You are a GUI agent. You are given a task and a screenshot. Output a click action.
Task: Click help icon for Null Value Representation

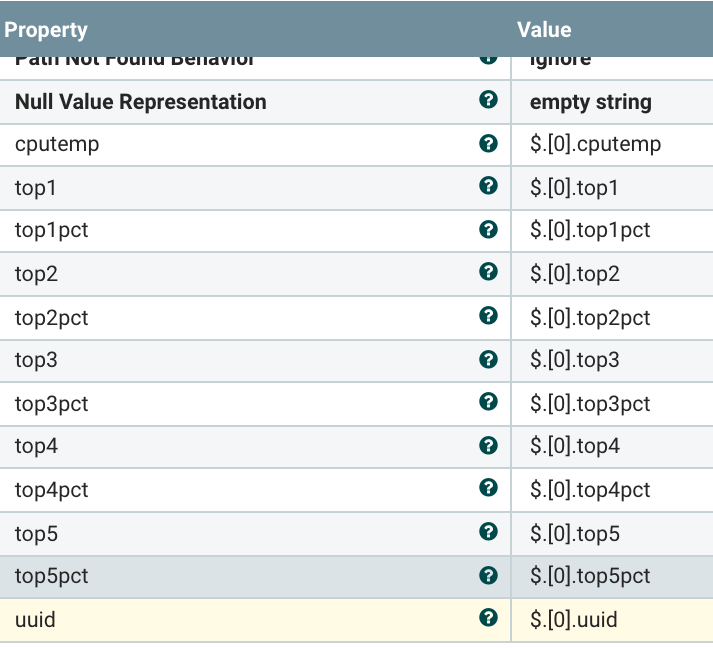tap(488, 100)
